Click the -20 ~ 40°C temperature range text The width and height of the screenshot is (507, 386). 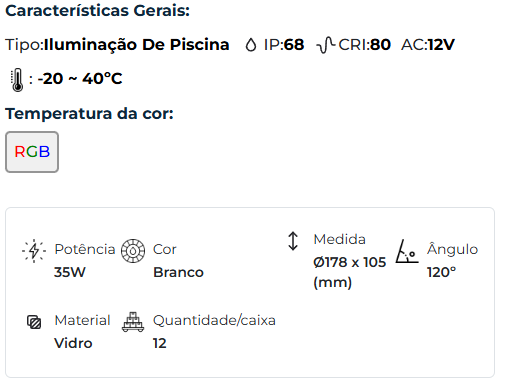(x=80, y=79)
